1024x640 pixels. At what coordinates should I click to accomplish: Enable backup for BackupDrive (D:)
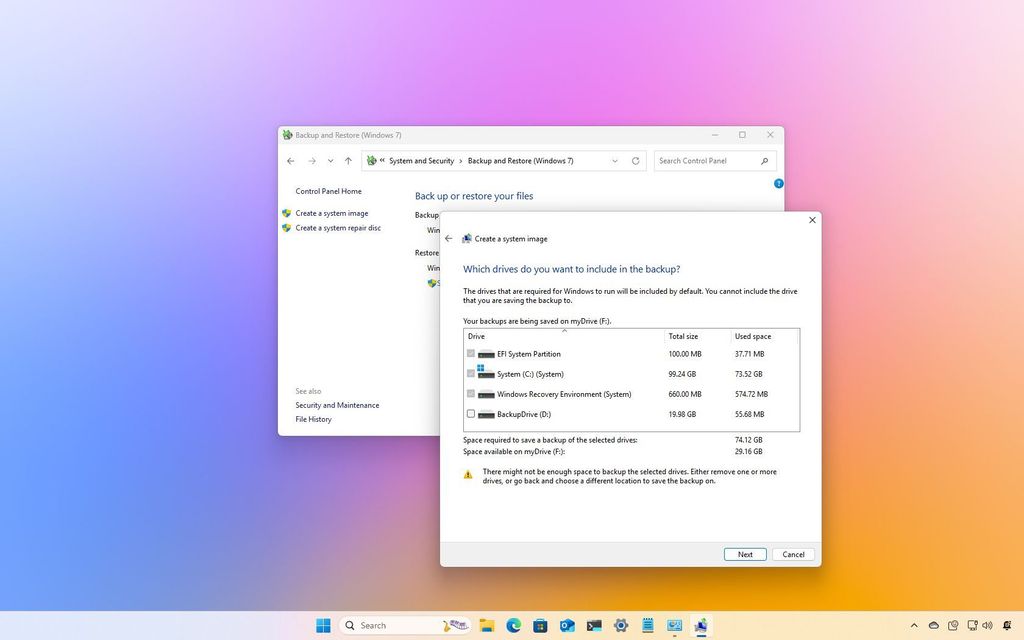(x=470, y=413)
